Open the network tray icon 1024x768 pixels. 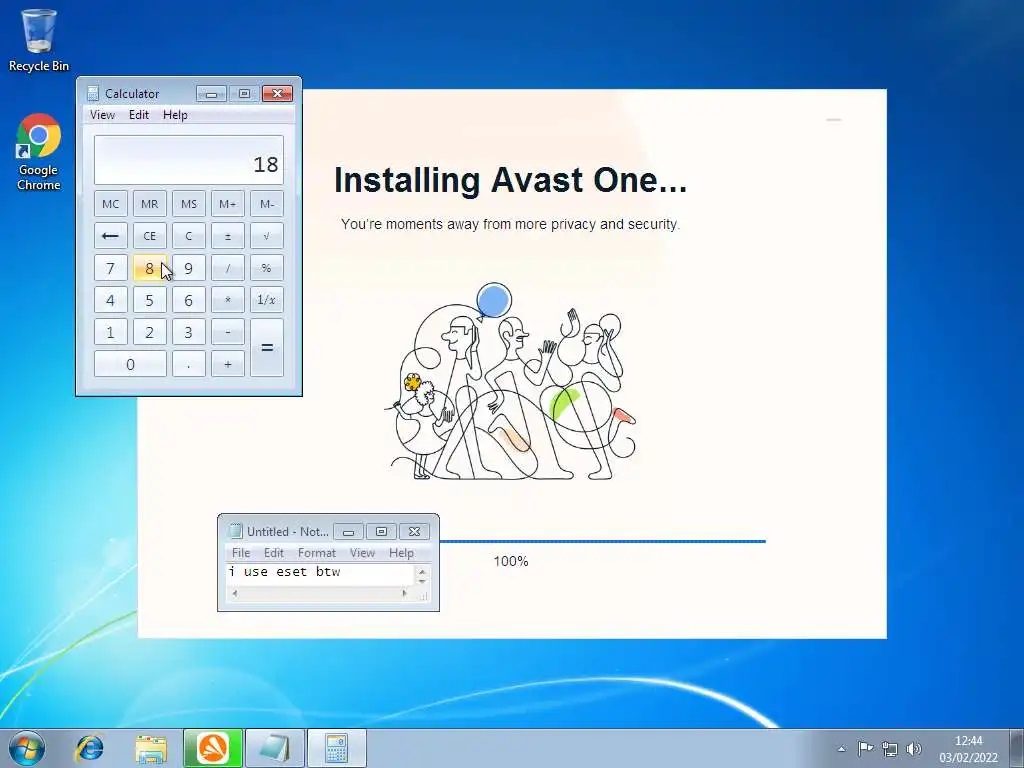click(x=889, y=748)
